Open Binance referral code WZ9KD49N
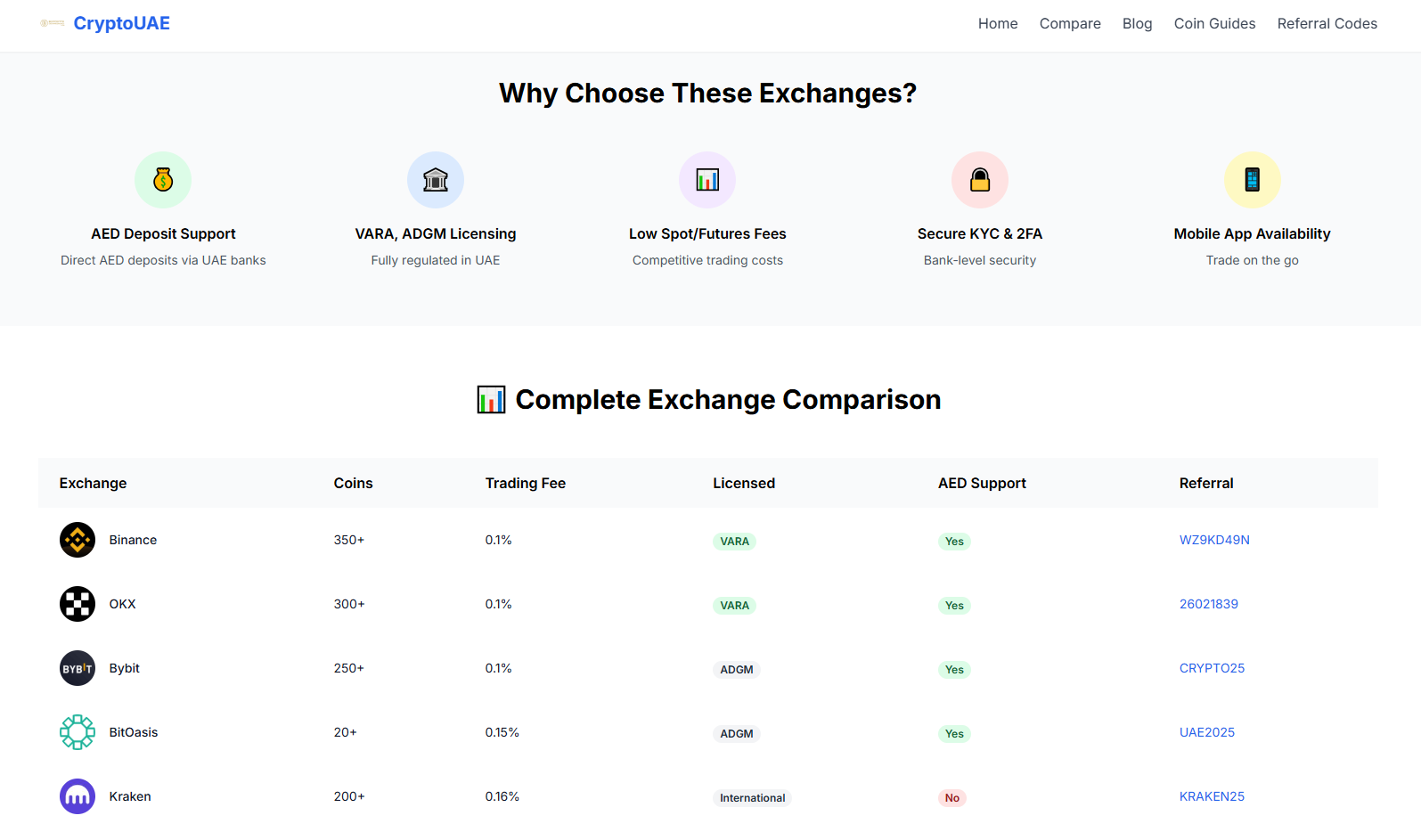 (x=1214, y=540)
